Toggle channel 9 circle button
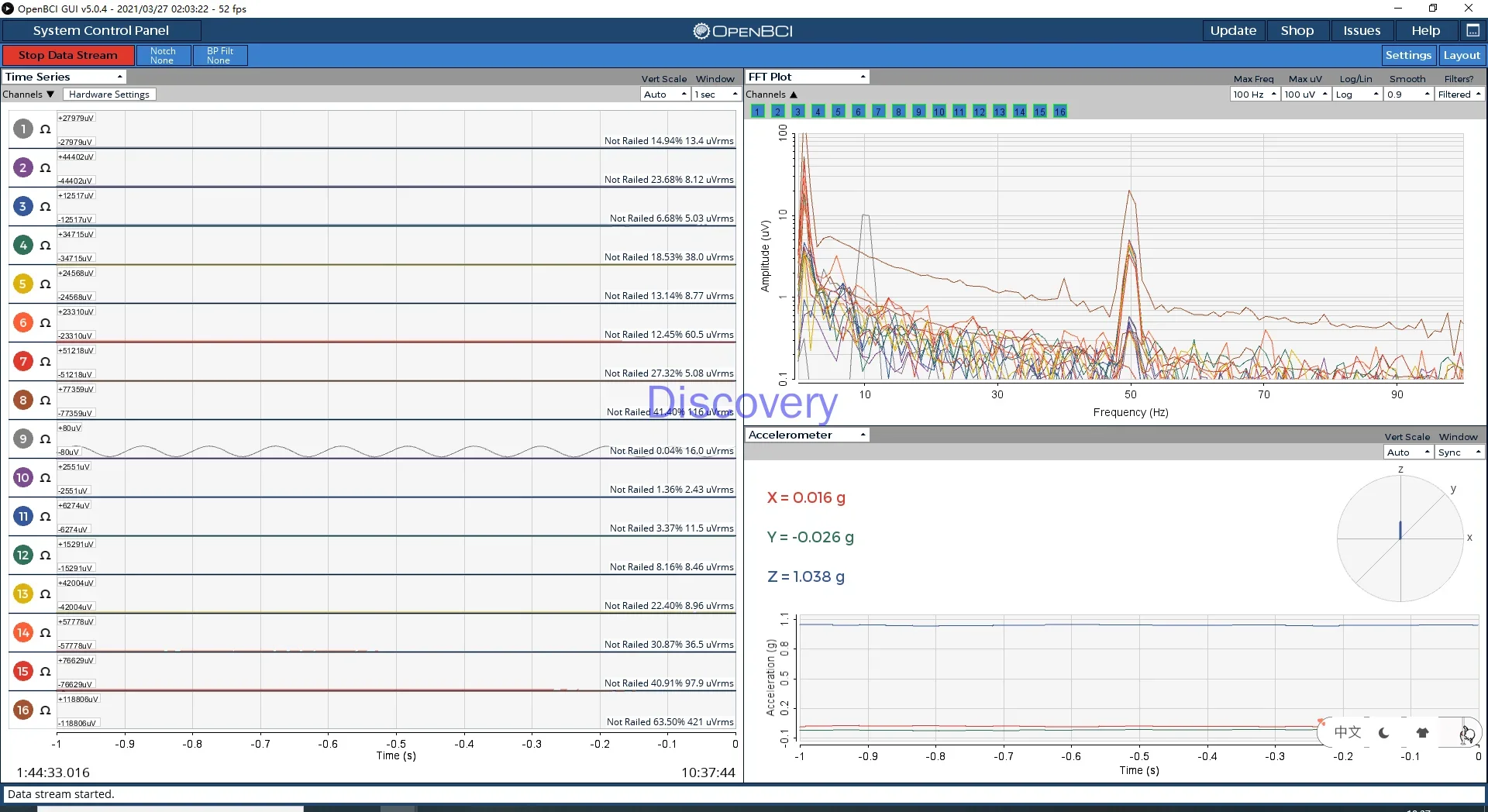 tap(23, 439)
